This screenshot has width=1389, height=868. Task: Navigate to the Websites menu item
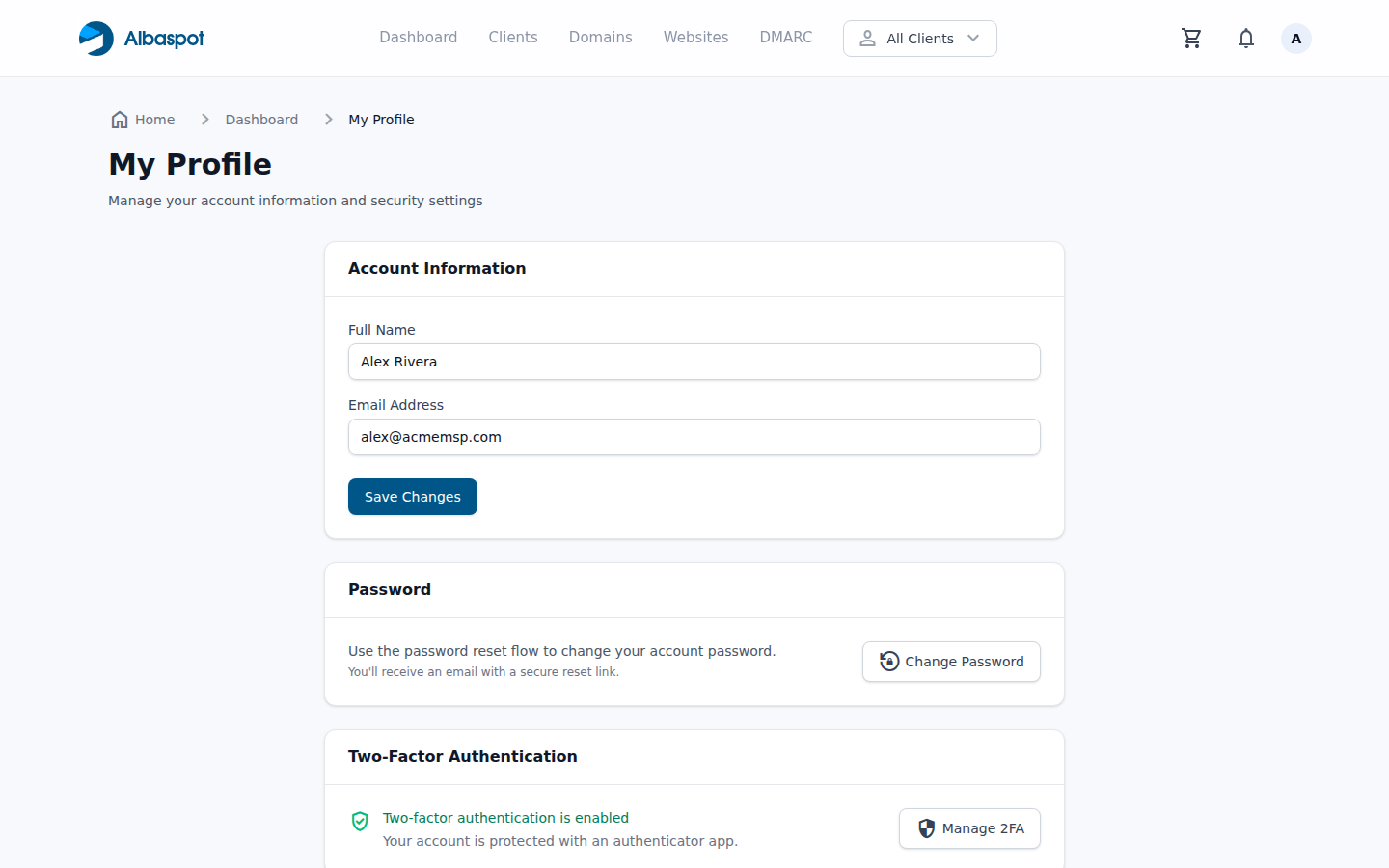click(695, 37)
